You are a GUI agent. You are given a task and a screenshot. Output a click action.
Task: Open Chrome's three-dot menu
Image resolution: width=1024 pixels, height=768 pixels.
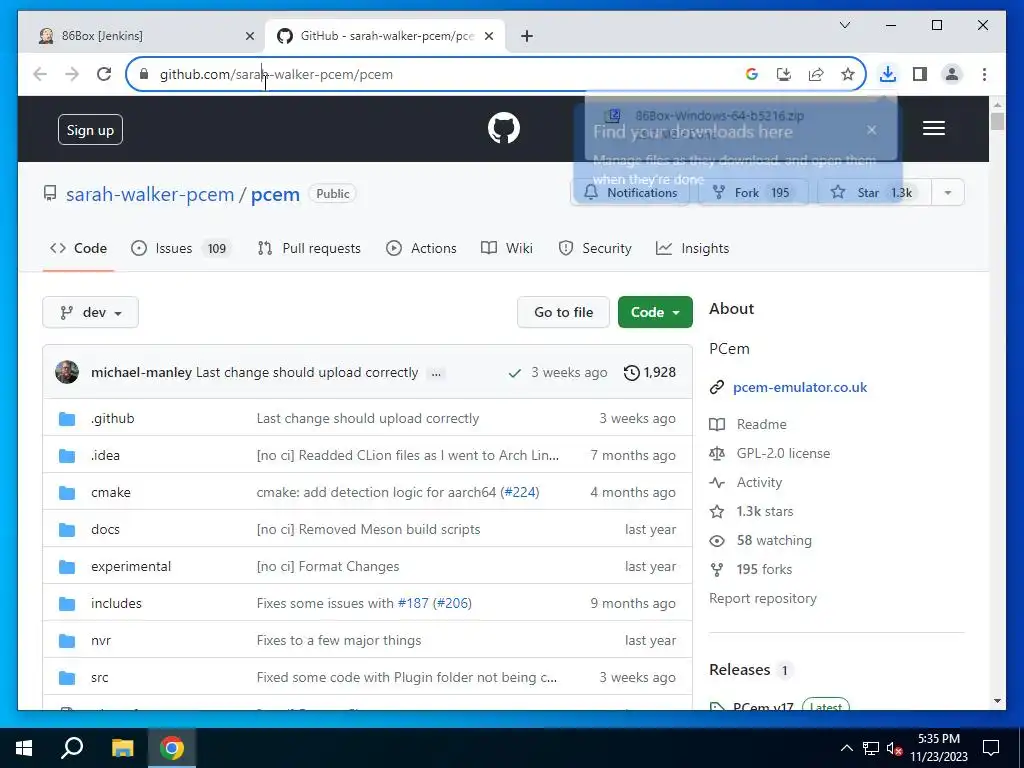[x=984, y=74]
